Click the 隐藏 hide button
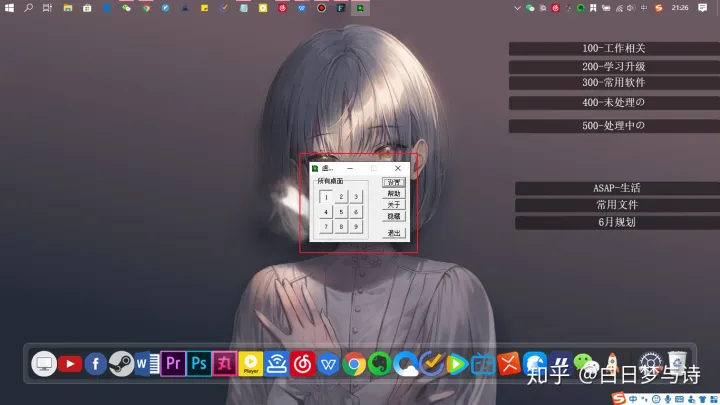This screenshot has height=405, width=720. (394, 216)
